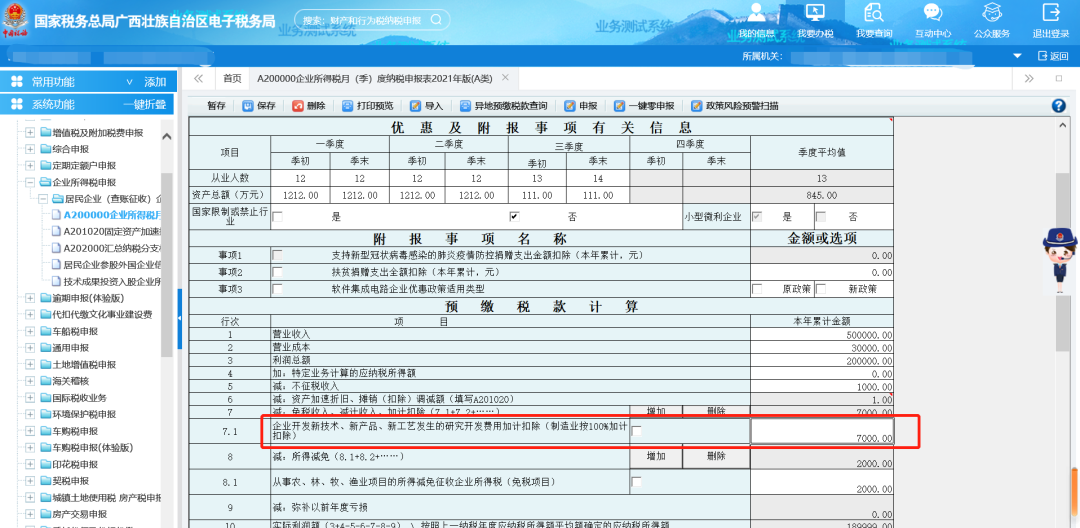Image resolution: width=1080 pixels, height=528 pixels.
Task: Check 事项1 疫情防控捐赠 checkbox
Action: 277,255
